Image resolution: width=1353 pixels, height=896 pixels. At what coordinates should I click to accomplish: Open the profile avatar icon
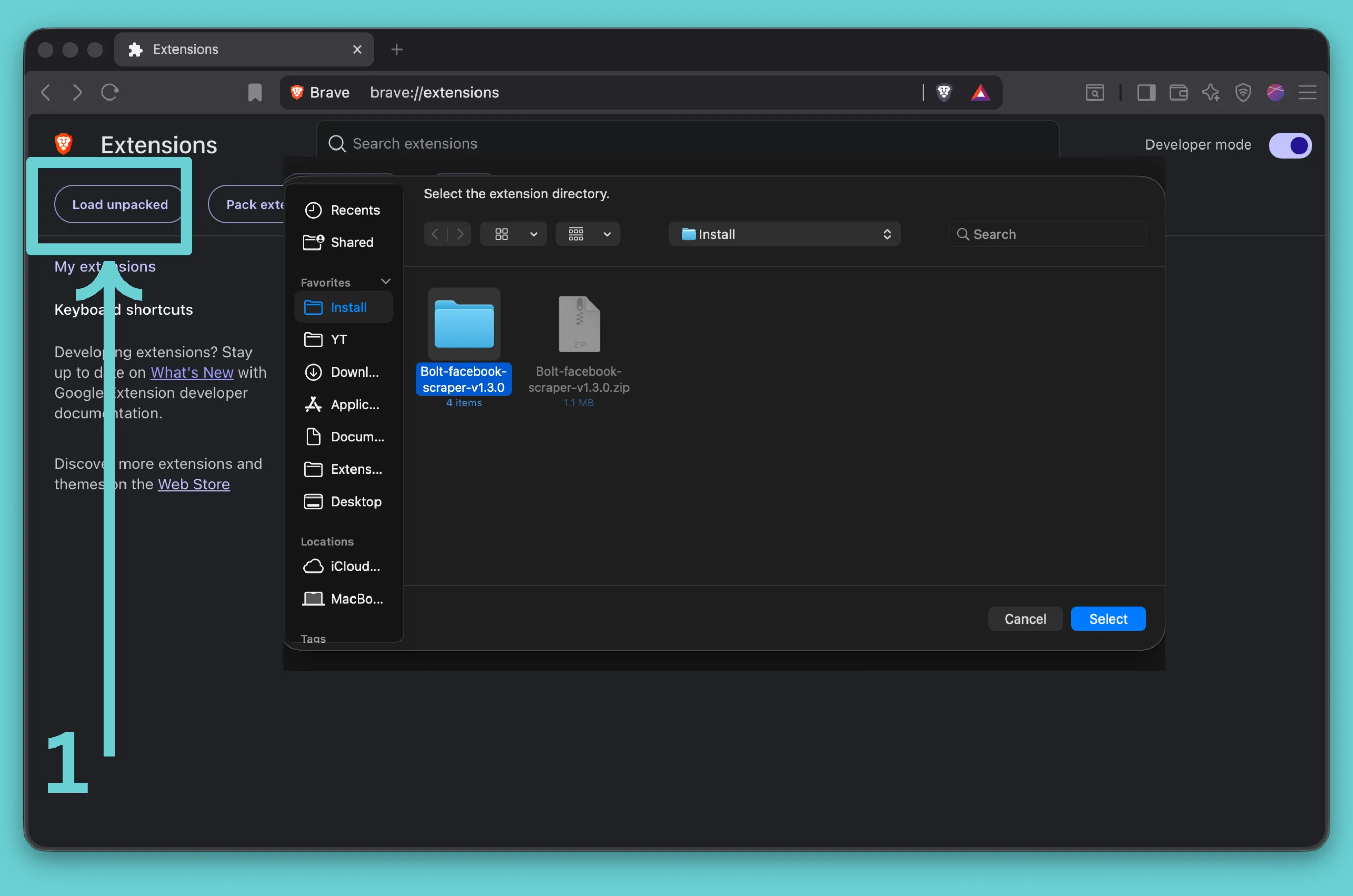pyautogui.click(x=1275, y=92)
